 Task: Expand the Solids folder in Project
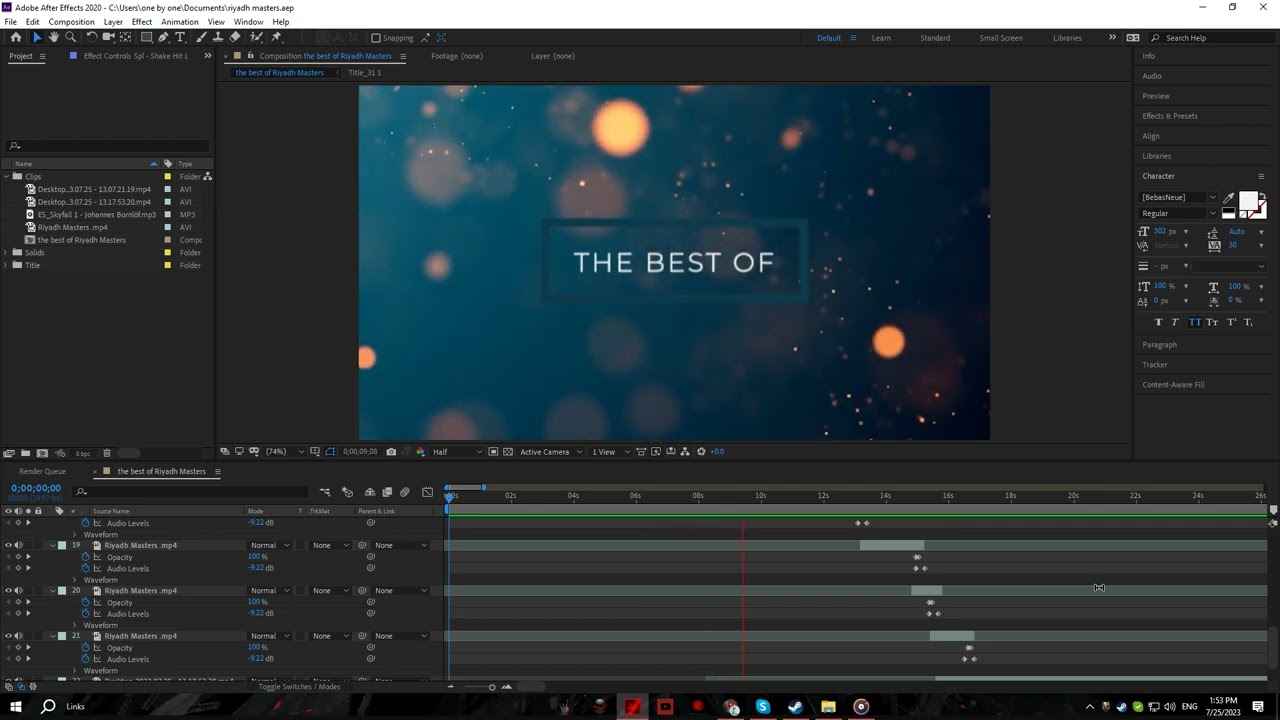(x=6, y=253)
